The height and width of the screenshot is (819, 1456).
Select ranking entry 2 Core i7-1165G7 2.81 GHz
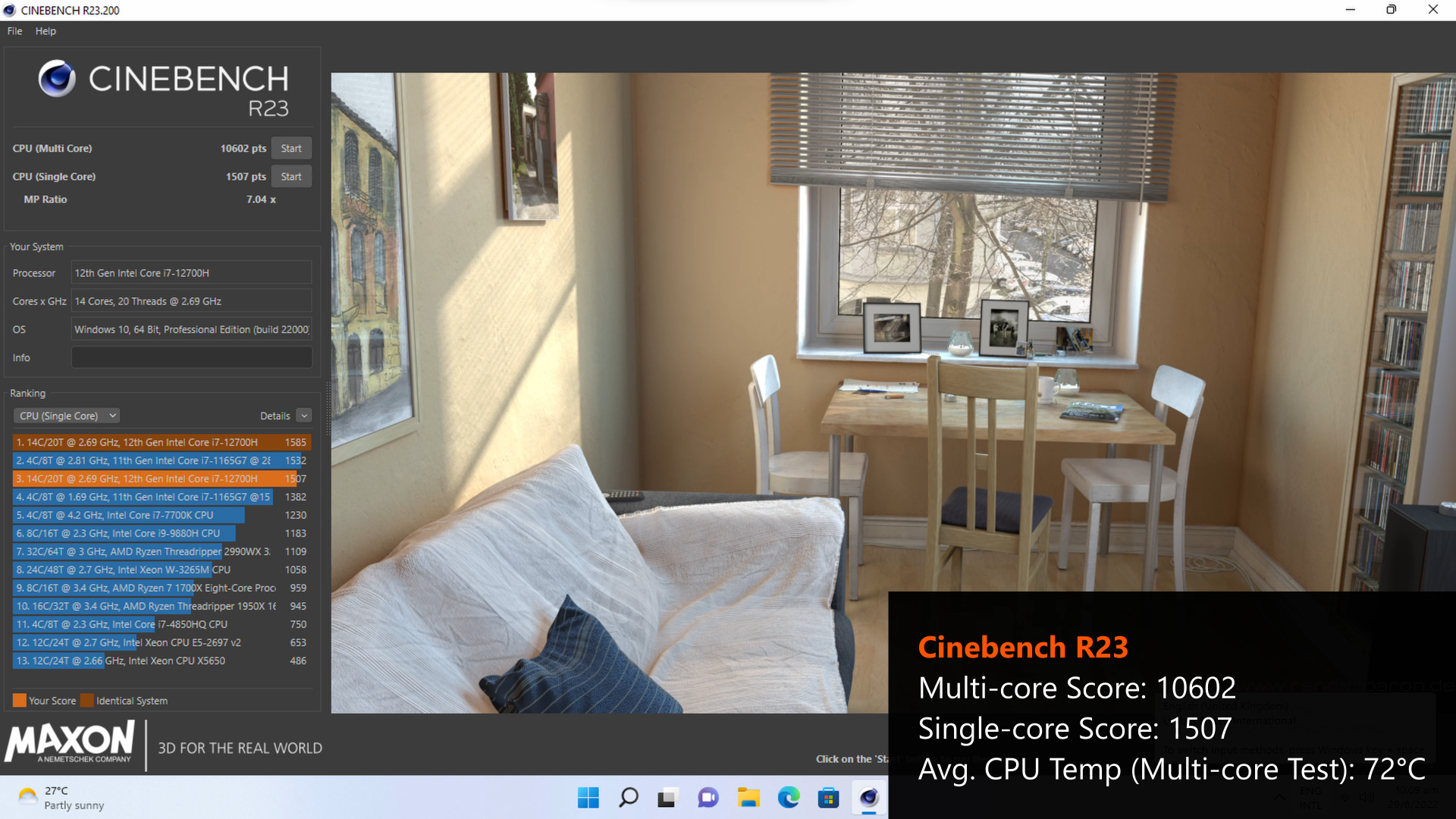(x=162, y=460)
